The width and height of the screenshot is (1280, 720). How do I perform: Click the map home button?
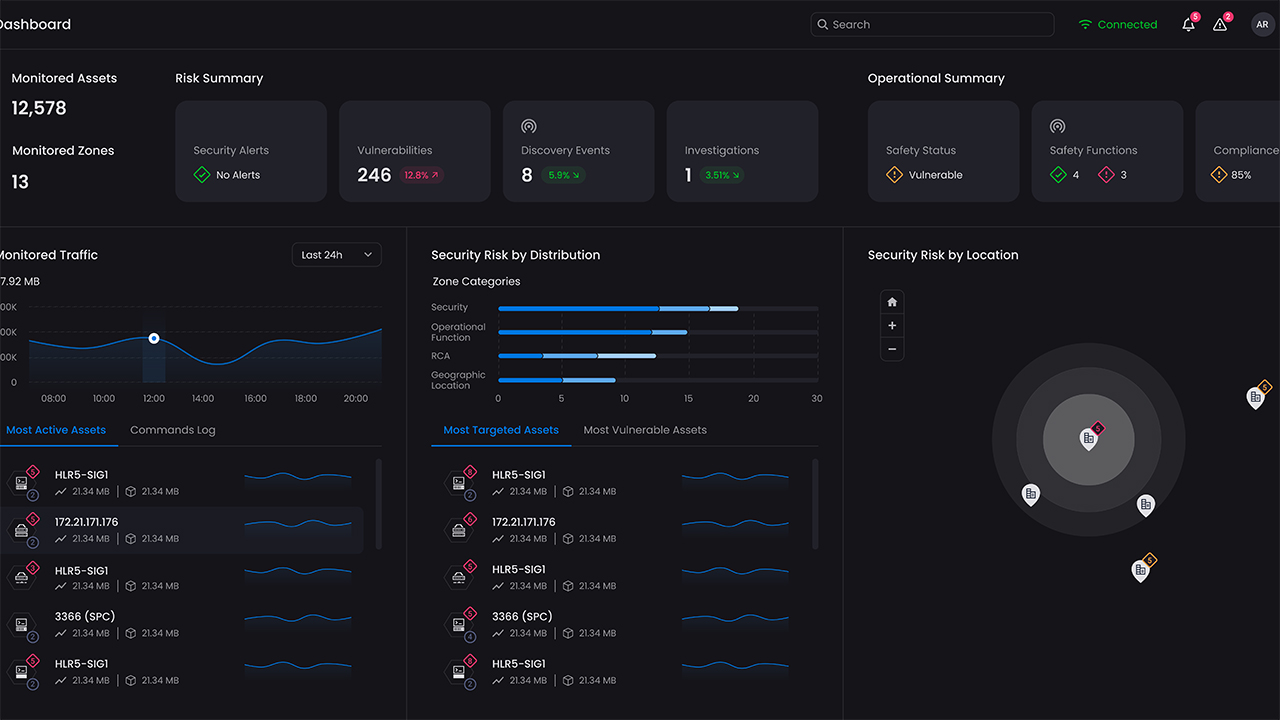point(892,302)
